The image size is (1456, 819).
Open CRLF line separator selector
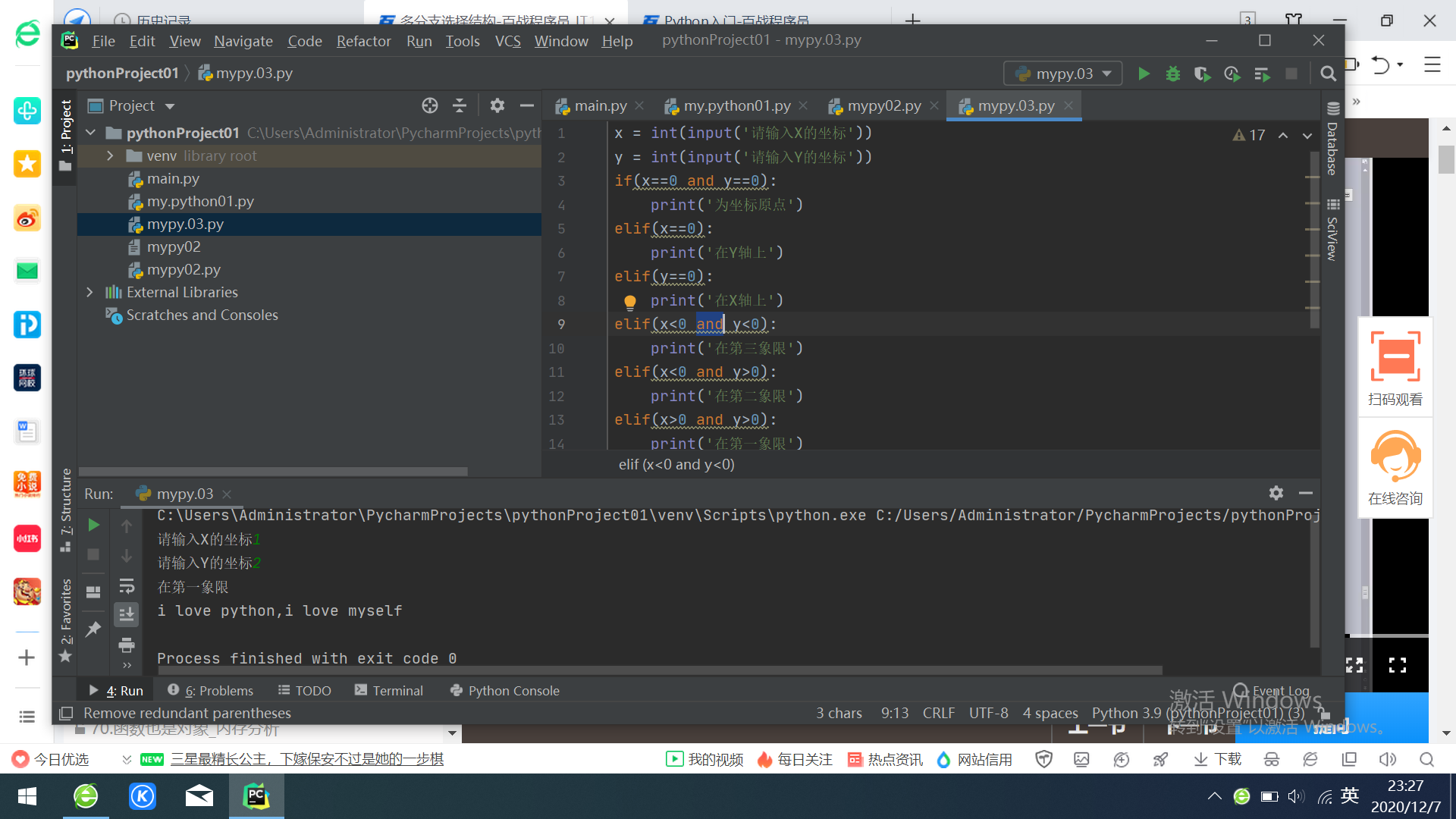[x=938, y=713]
